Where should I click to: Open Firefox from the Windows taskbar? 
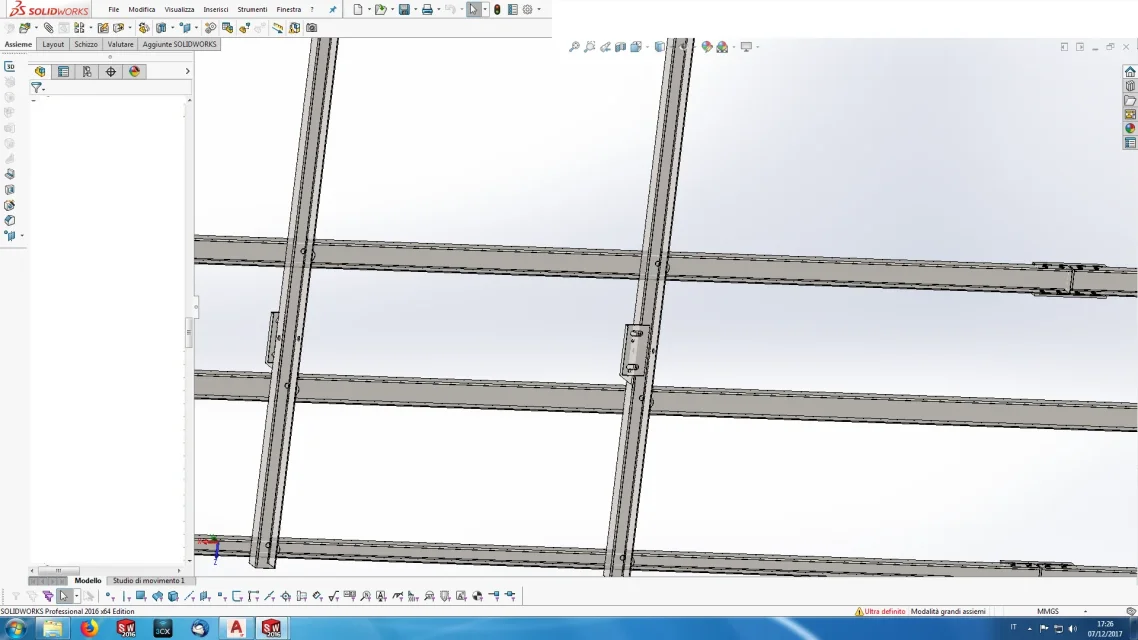point(89,628)
